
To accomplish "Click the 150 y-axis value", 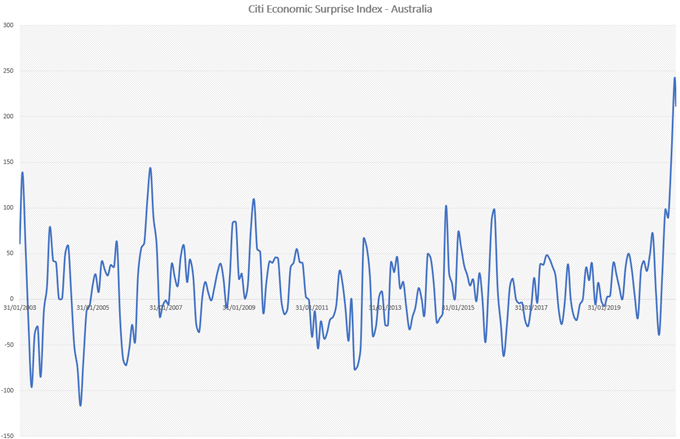I will pyautogui.click(x=8, y=162).
